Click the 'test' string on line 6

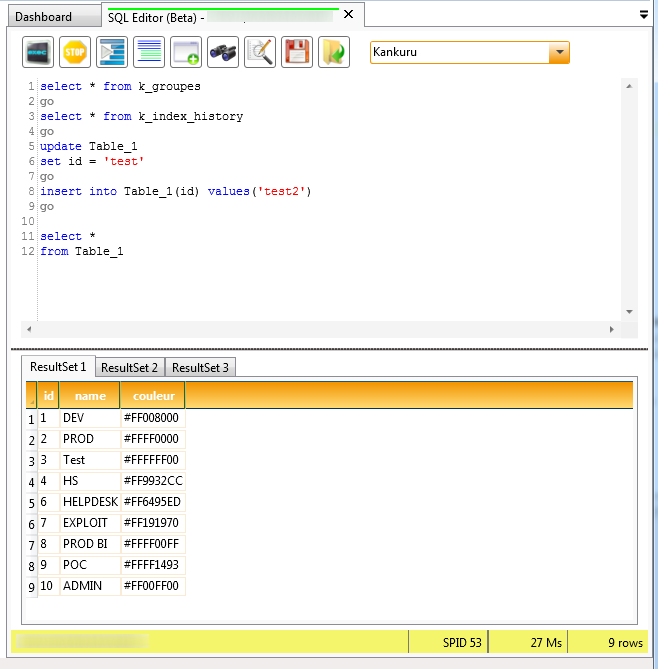click(x=124, y=162)
